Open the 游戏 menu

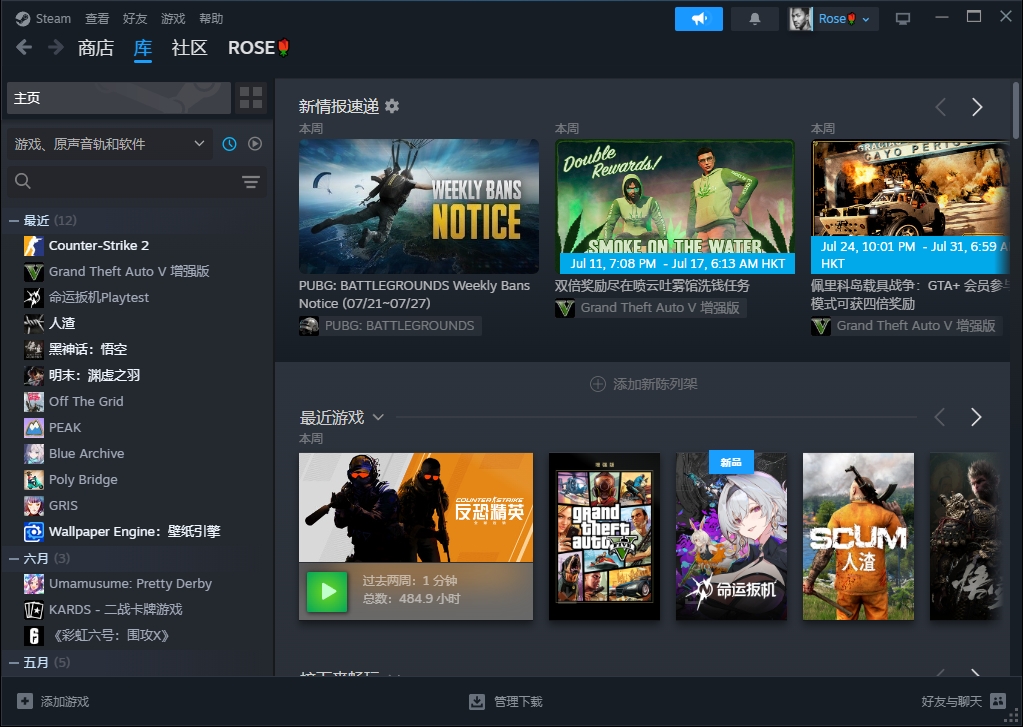click(173, 19)
